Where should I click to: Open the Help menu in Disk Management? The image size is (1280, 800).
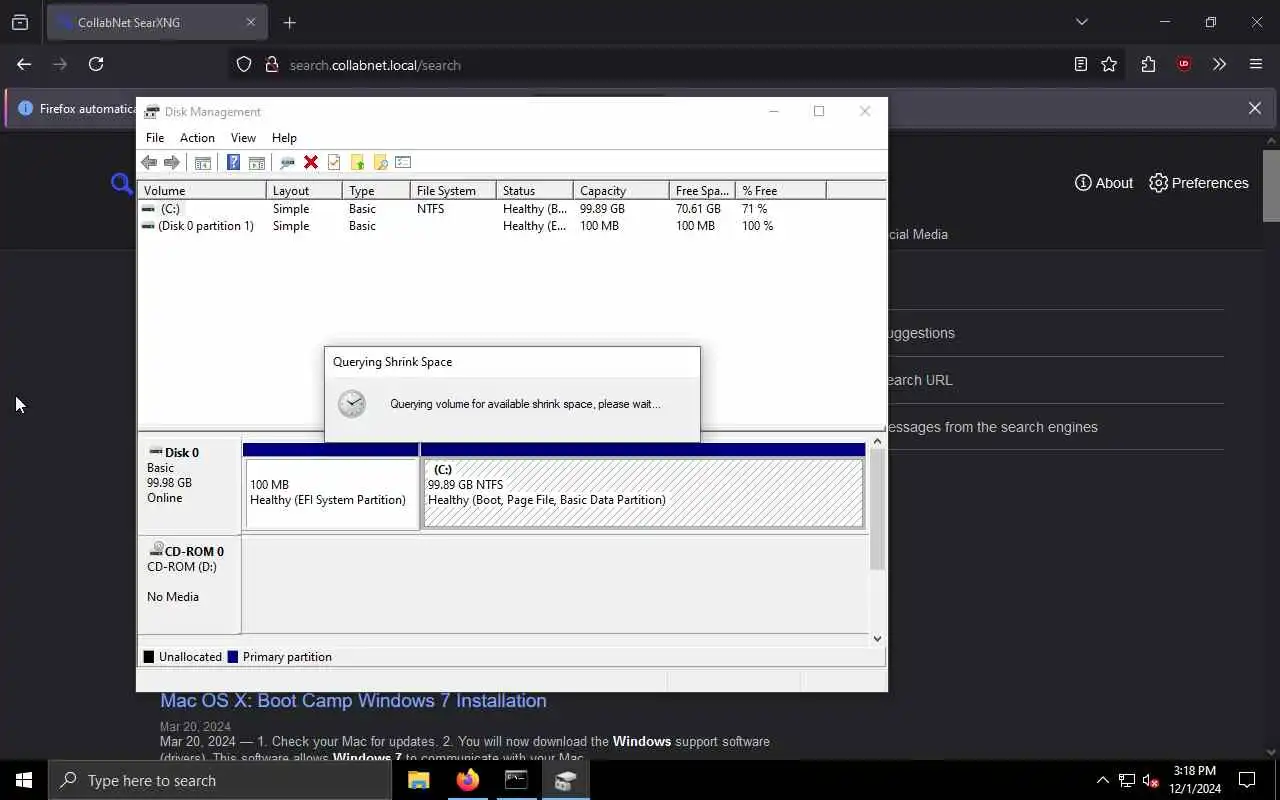pyautogui.click(x=284, y=137)
